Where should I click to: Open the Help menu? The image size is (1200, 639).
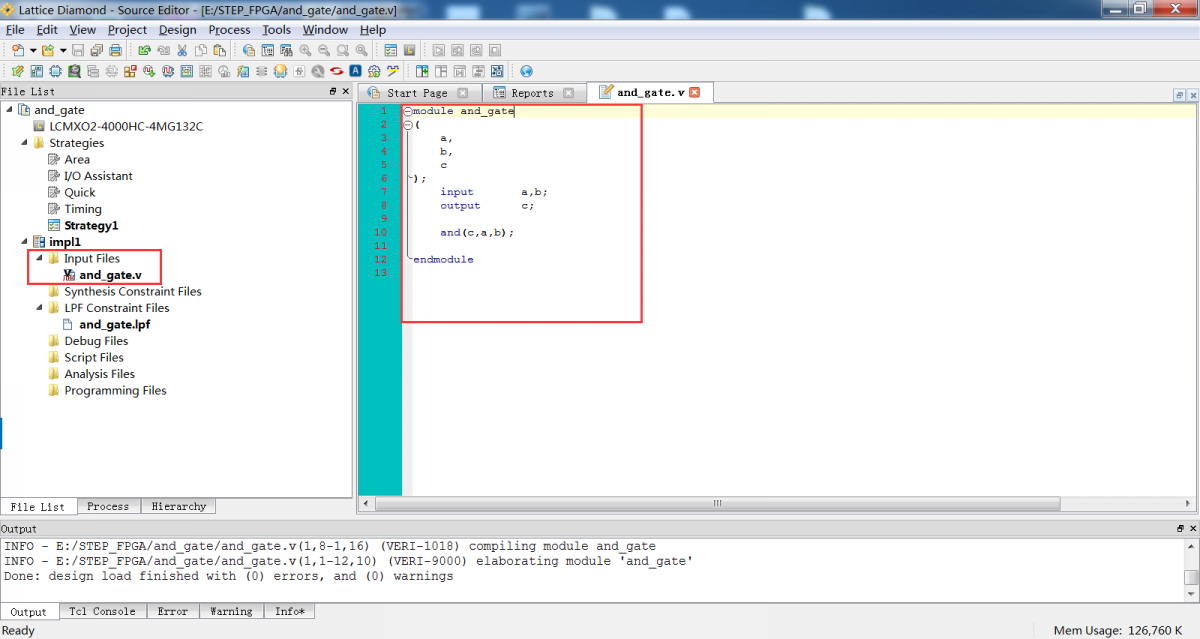373,30
